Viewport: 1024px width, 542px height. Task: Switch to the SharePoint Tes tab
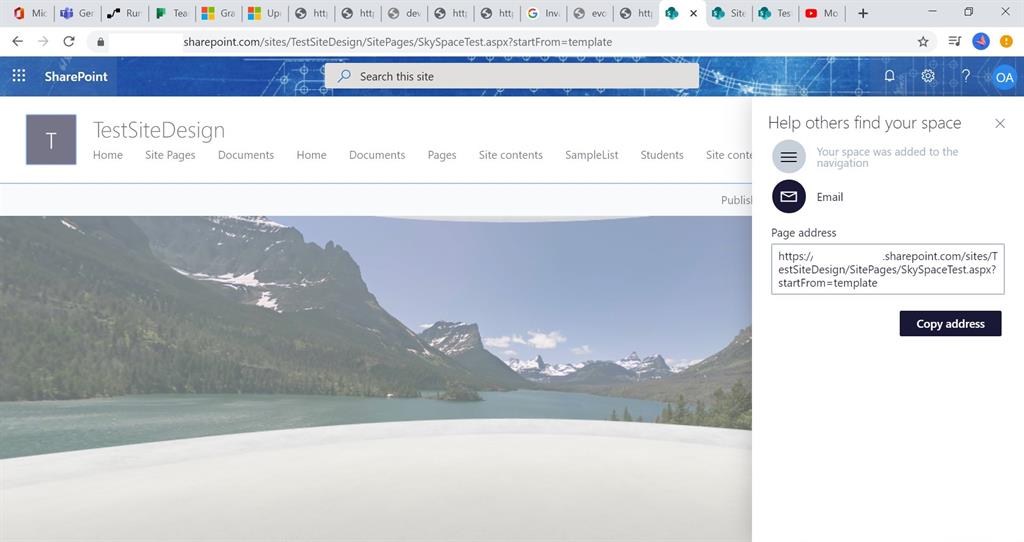click(x=776, y=13)
